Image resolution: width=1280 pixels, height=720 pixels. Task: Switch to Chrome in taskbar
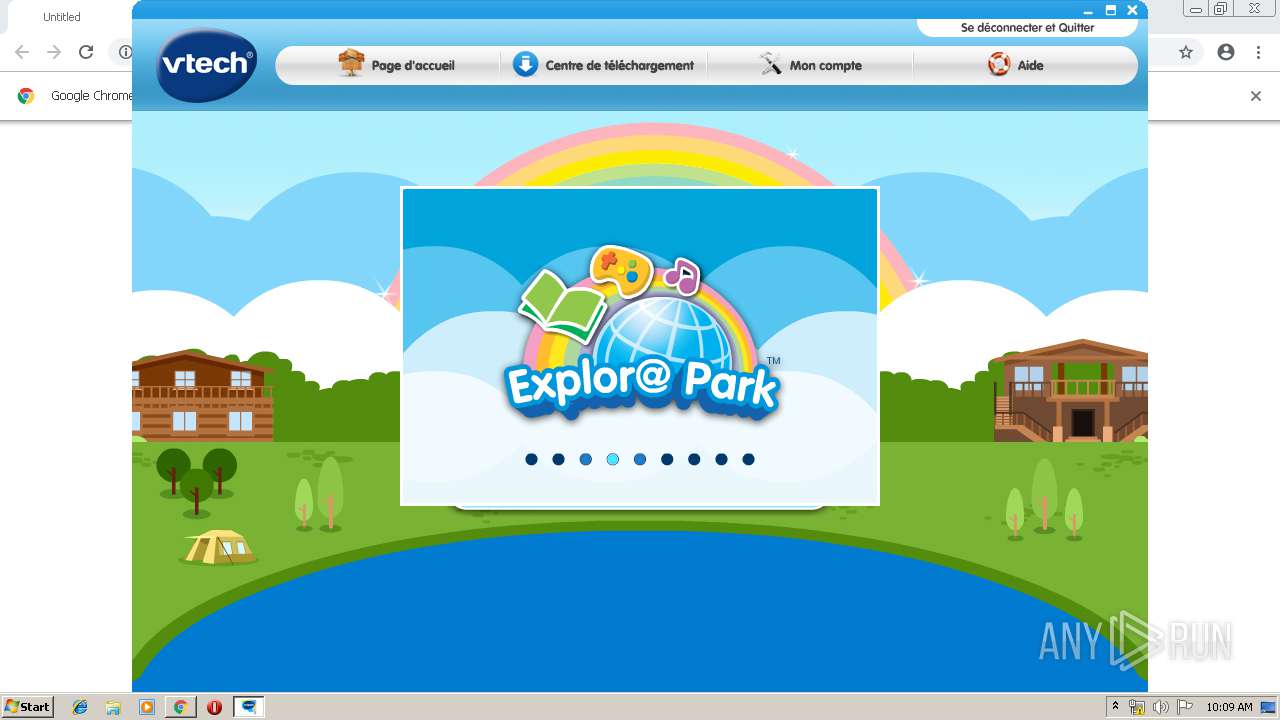pos(180,707)
